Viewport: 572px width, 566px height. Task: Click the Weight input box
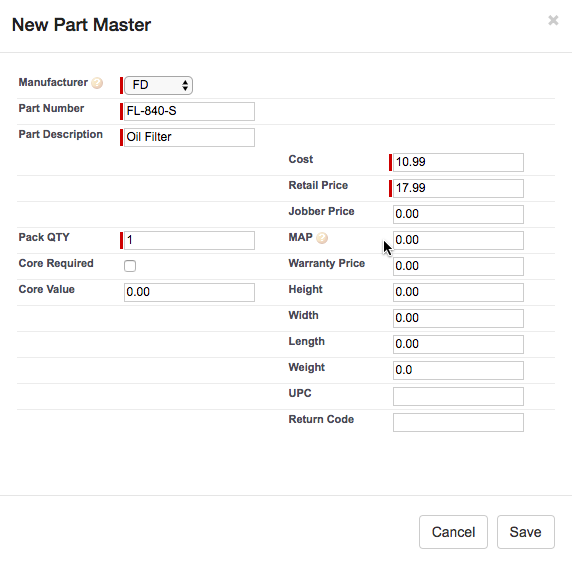tap(458, 370)
